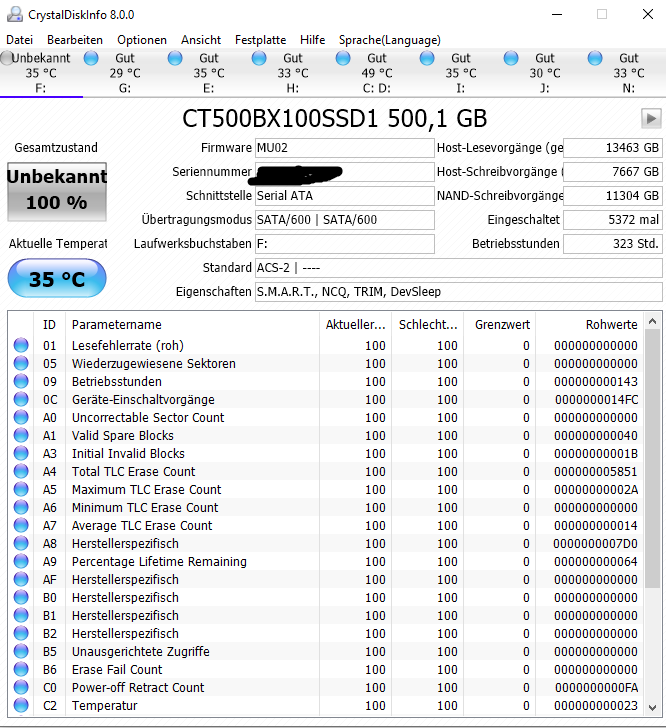Select the E: drive status orb

(175, 58)
